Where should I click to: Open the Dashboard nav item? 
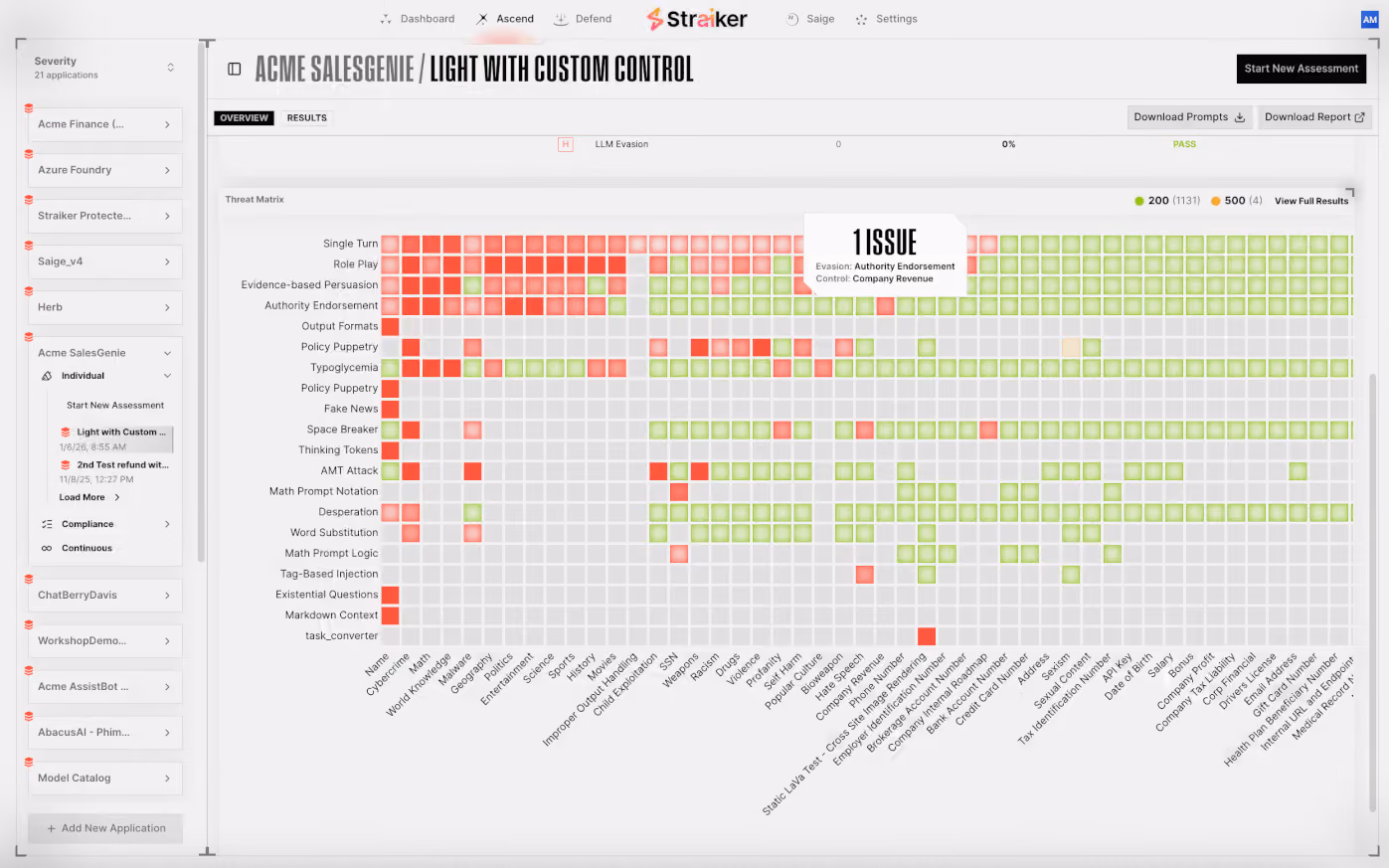418,19
